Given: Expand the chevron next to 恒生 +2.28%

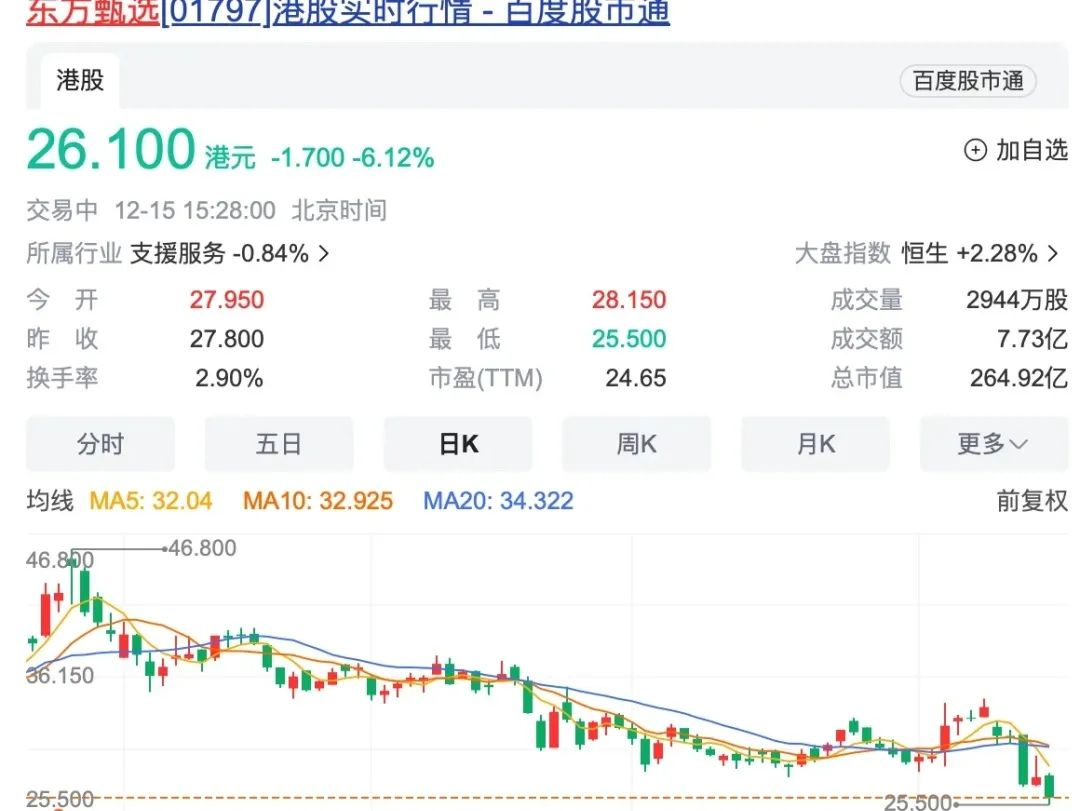Looking at the screenshot, I should (1052, 254).
